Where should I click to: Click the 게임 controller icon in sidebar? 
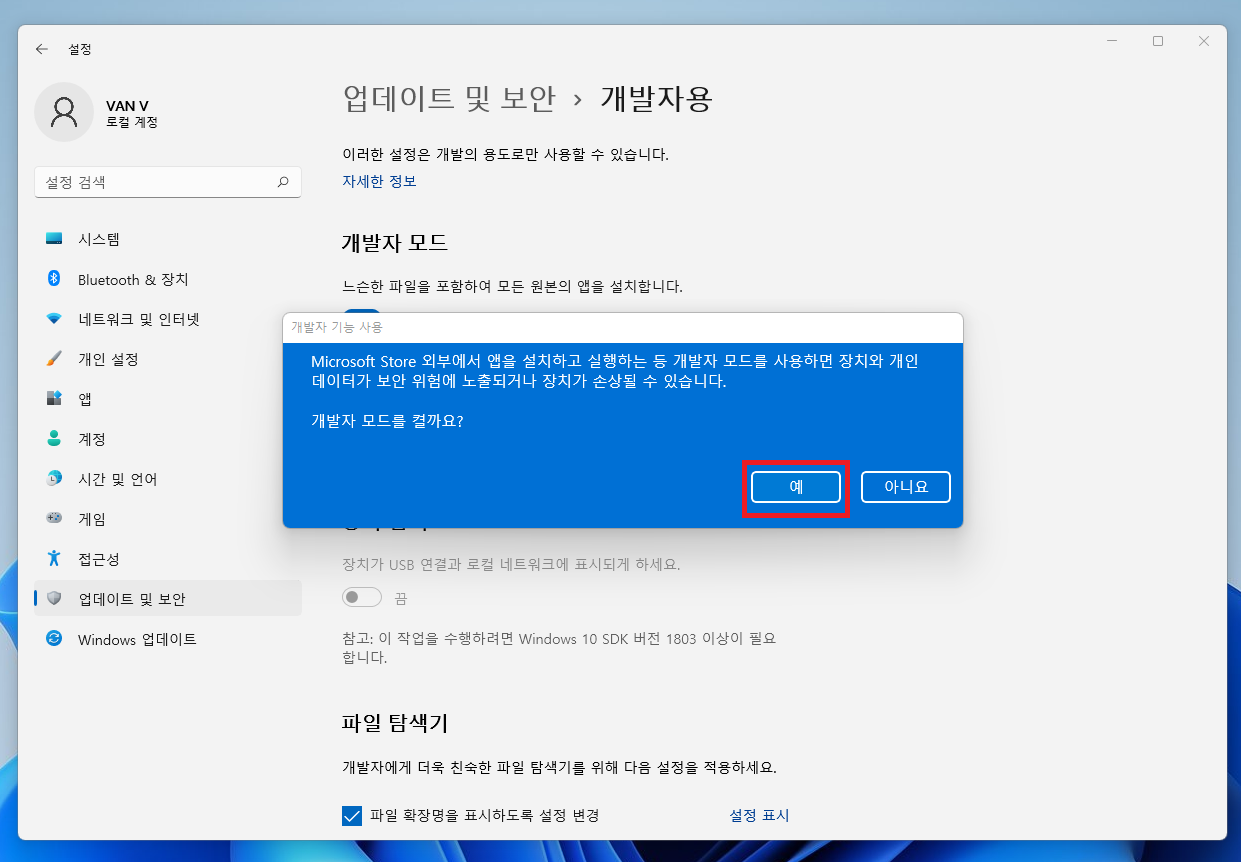54,519
